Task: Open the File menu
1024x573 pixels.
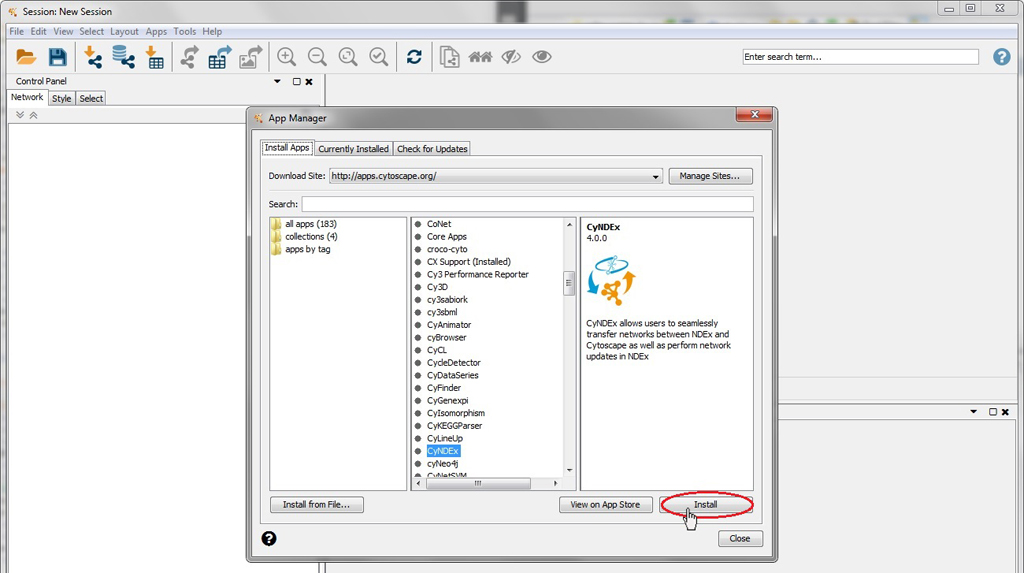Action: pyautogui.click(x=16, y=31)
